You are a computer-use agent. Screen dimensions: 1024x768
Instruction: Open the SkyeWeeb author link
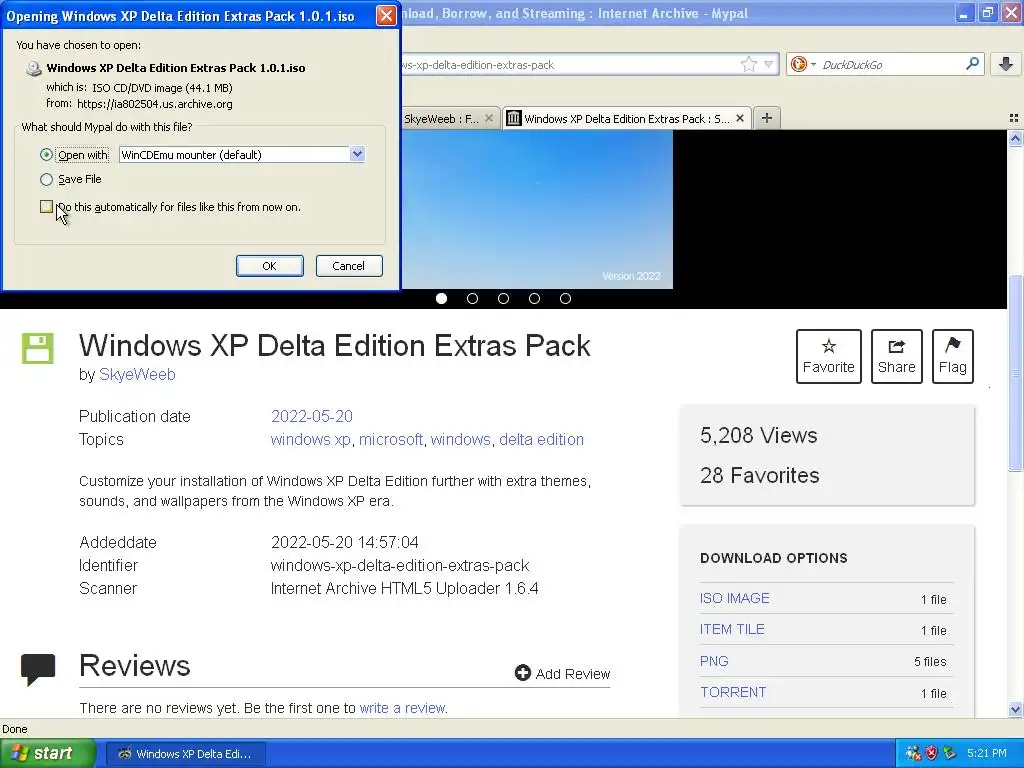[137, 375]
